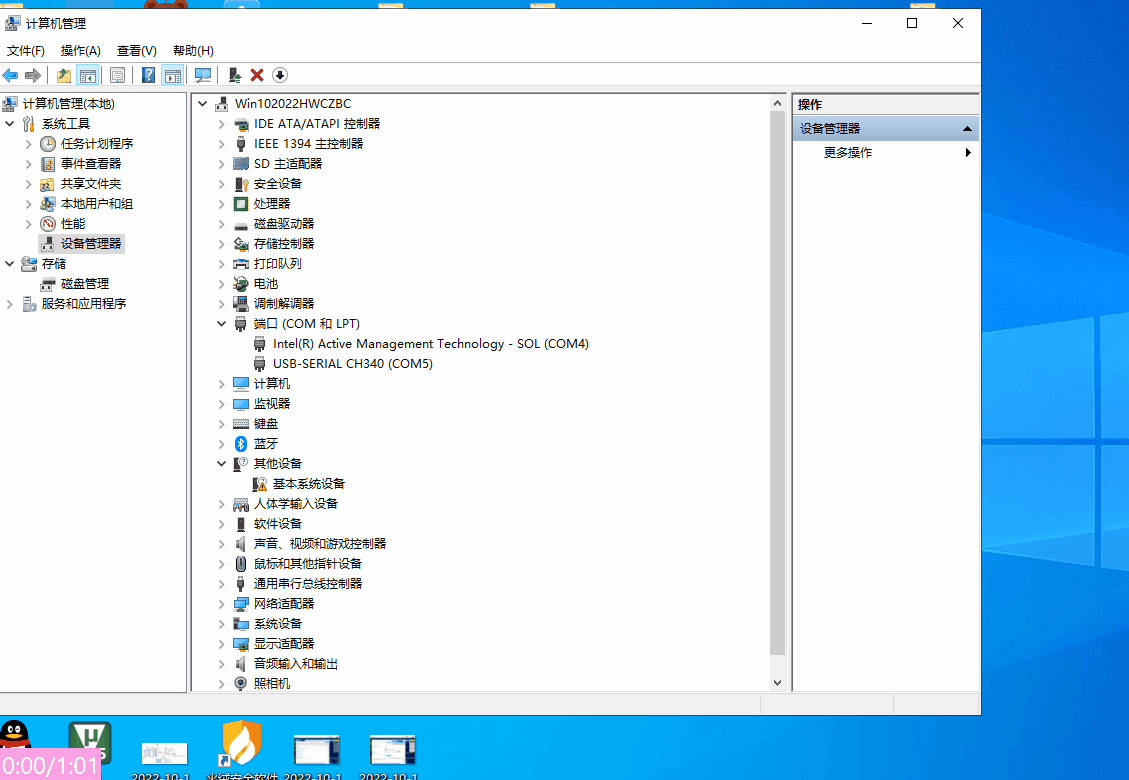Viewport: 1129px width, 780px height.
Task: Open the green µ (uVision) desktop icon
Action: coord(89,743)
